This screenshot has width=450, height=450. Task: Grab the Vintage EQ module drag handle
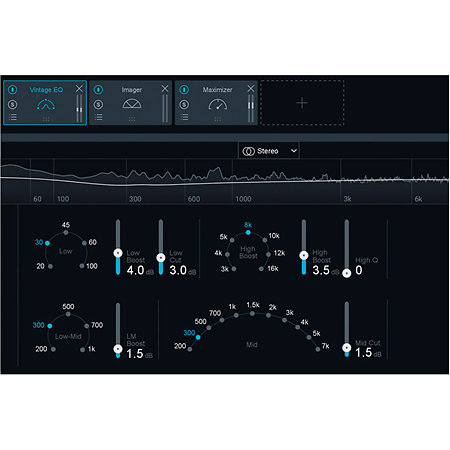46,119
